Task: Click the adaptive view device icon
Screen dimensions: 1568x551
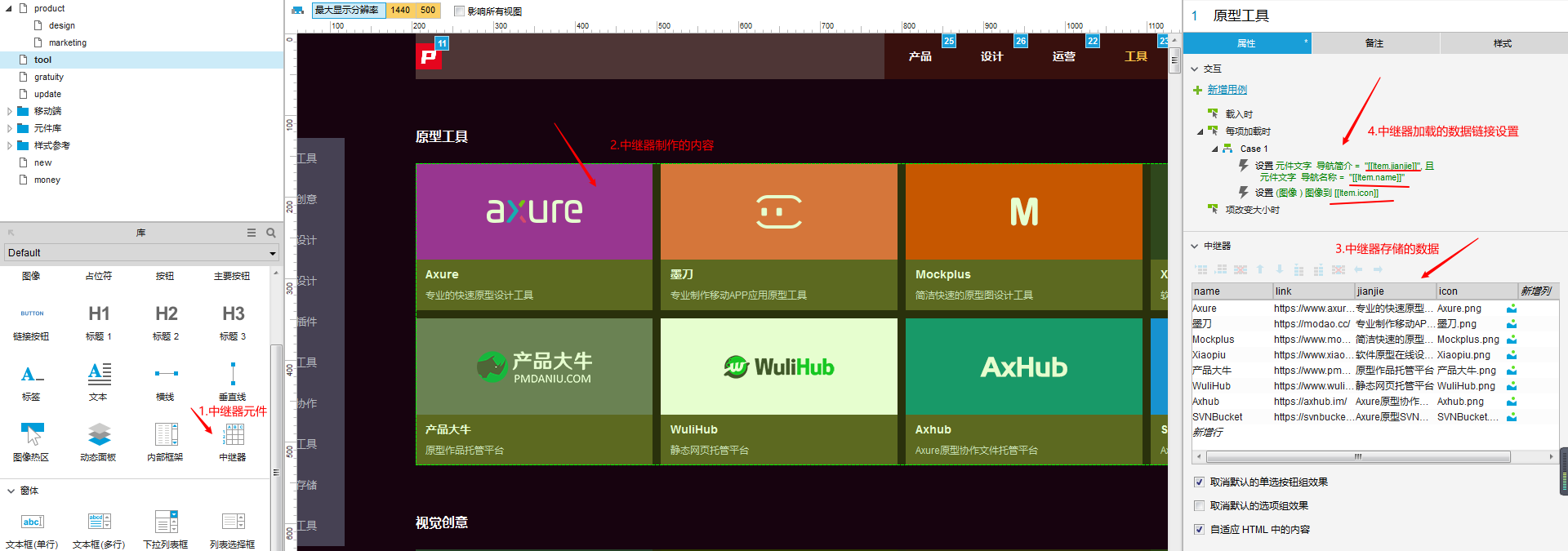Action: tap(298, 11)
